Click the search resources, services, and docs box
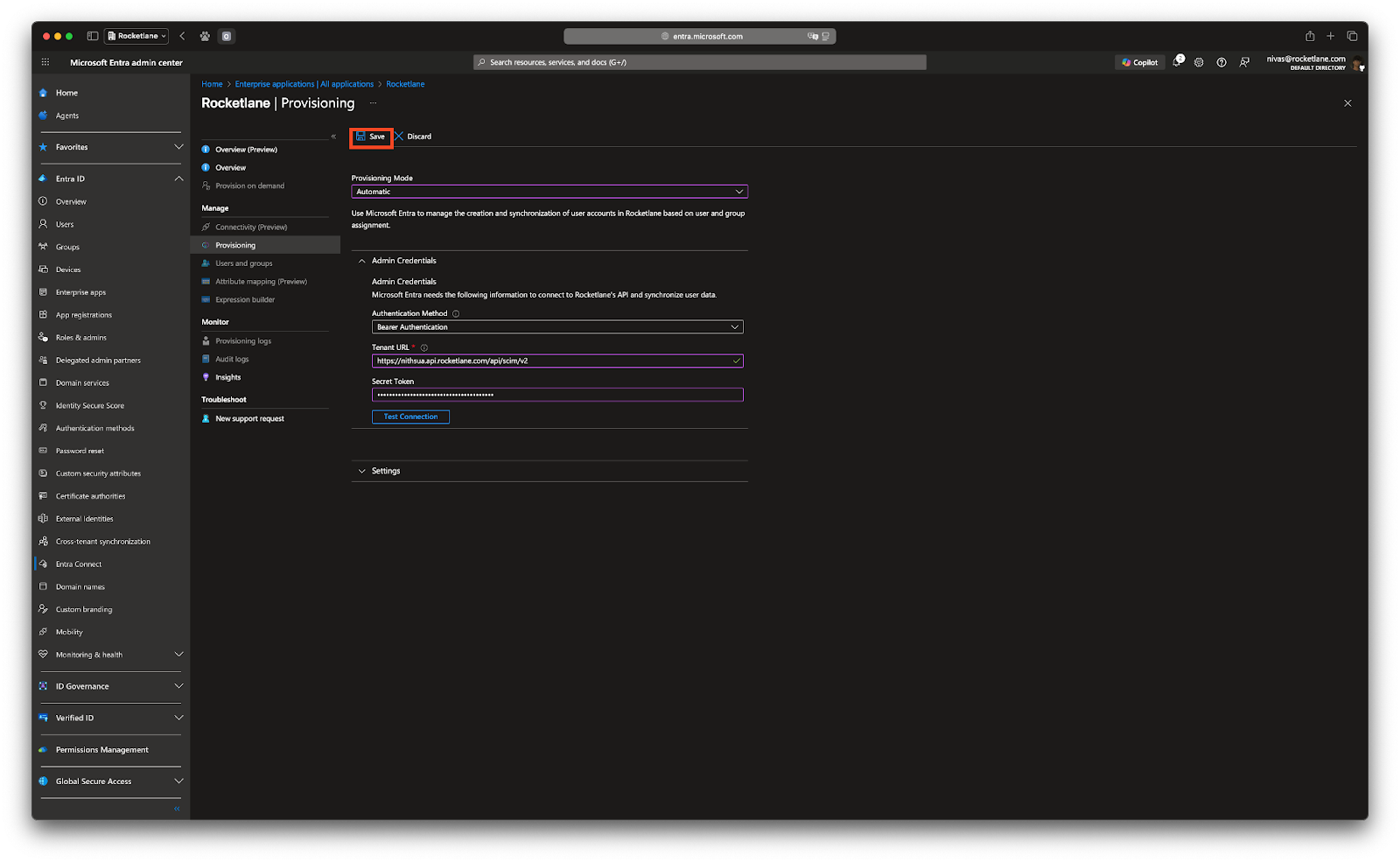Viewport: 1400px width, 862px height. 700,62
